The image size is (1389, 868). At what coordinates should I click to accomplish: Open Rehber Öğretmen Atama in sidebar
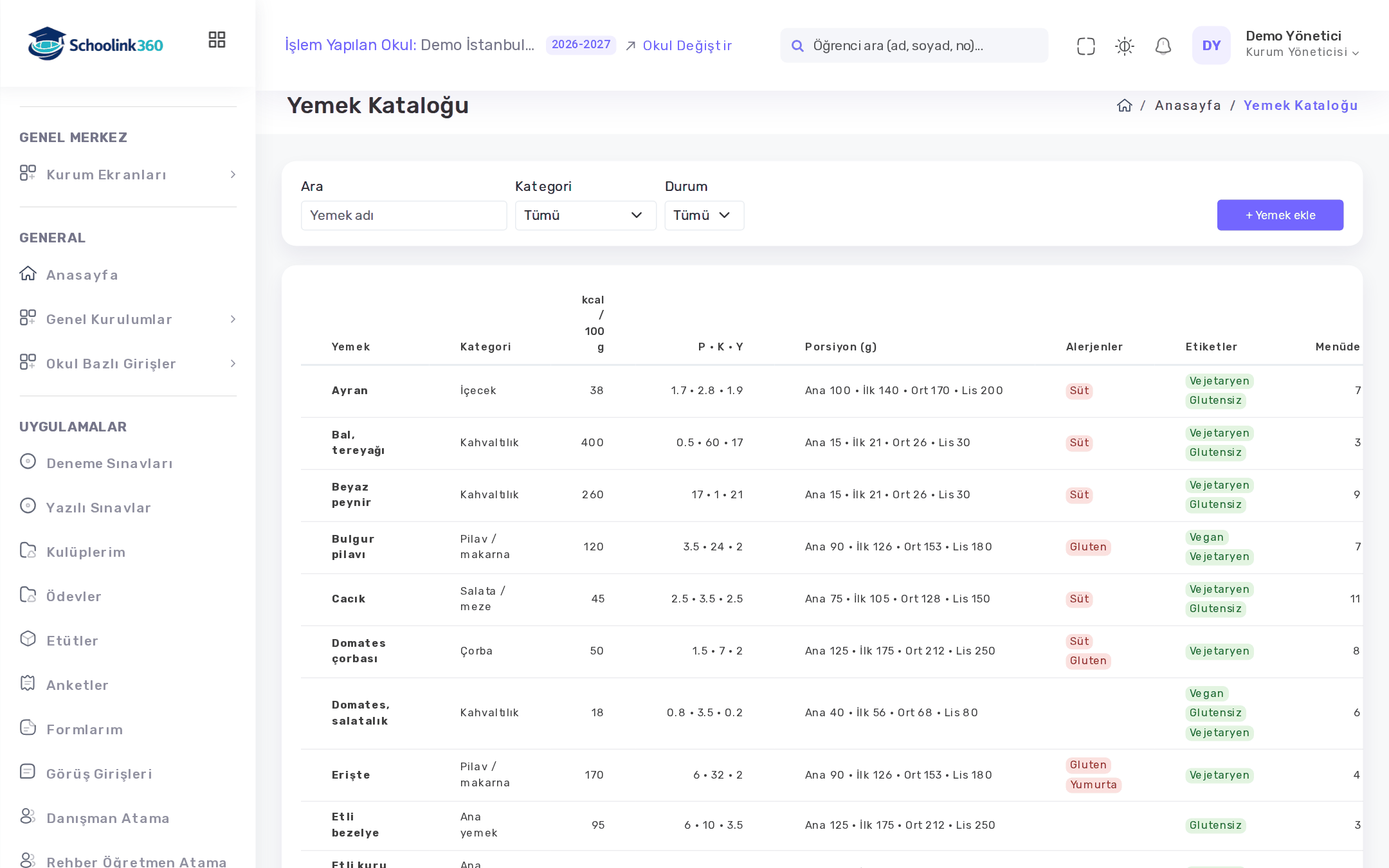tap(136, 862)
